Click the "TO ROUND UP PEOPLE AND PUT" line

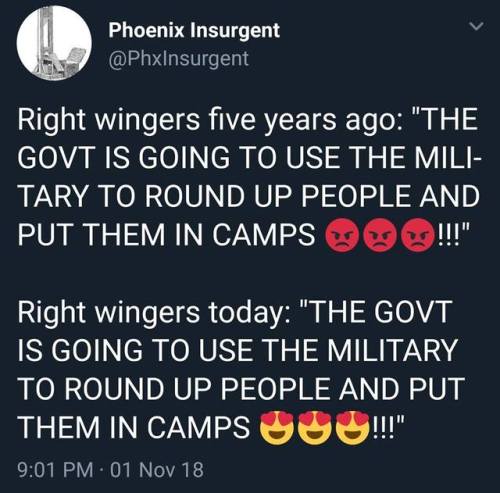point(241,388)
